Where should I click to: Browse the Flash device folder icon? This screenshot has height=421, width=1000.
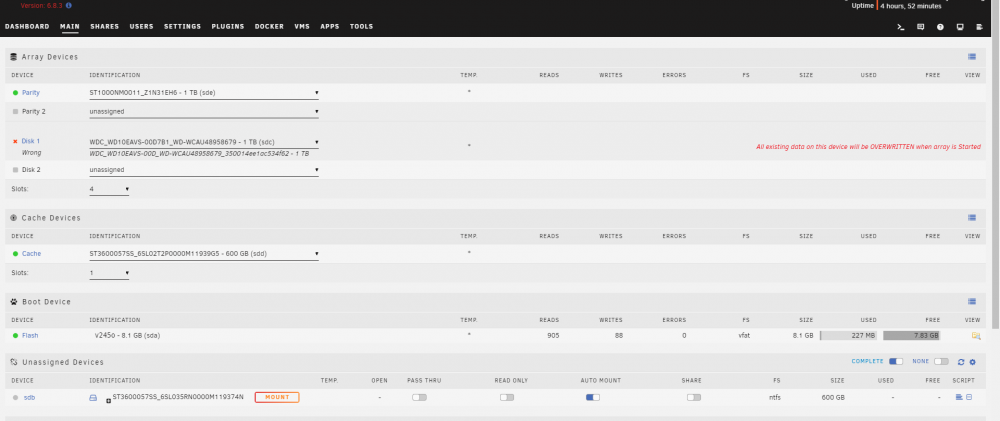tap(976, 336)
